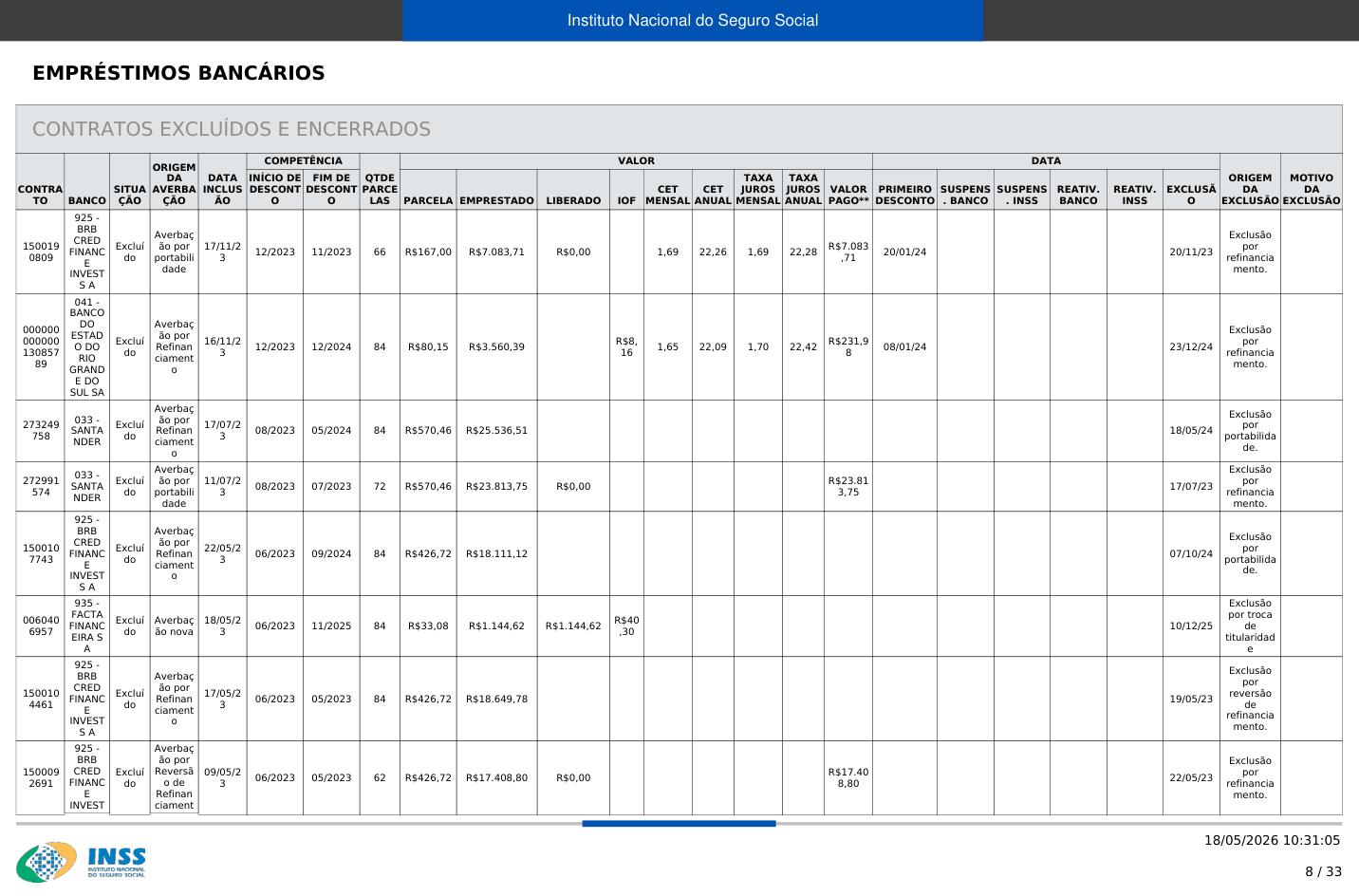
Task: Click the parcel value R$80,15
Action: coord(428,346)
